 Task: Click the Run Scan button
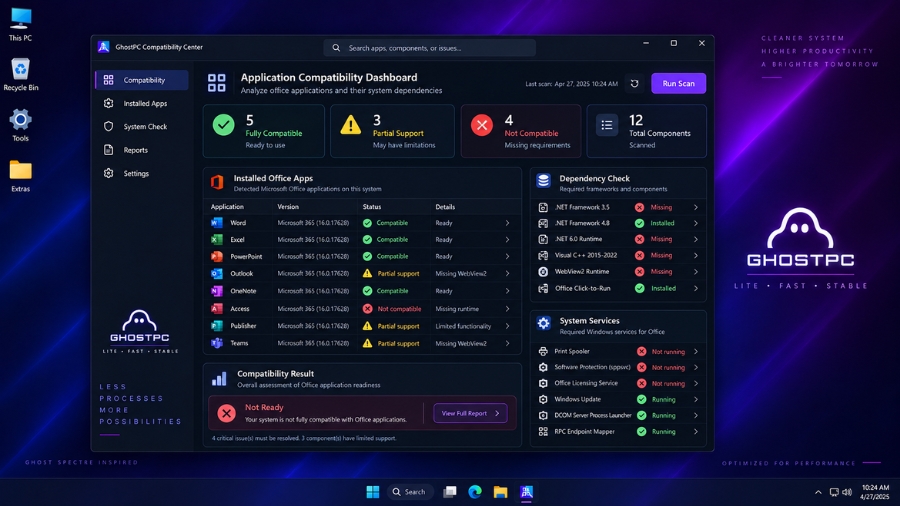click(x=678, y=83)
